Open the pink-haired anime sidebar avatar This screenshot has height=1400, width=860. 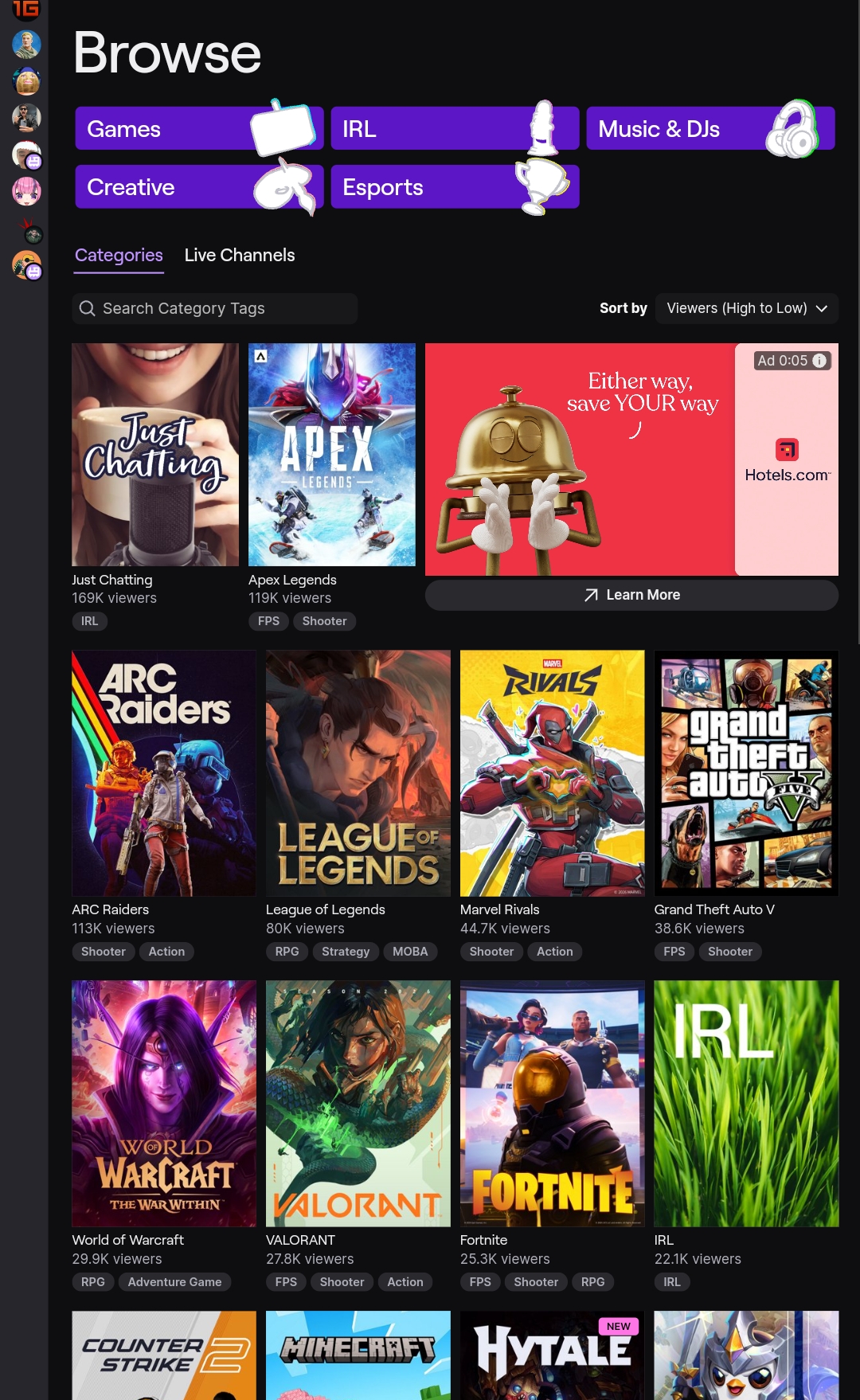(x=26, y=191)
